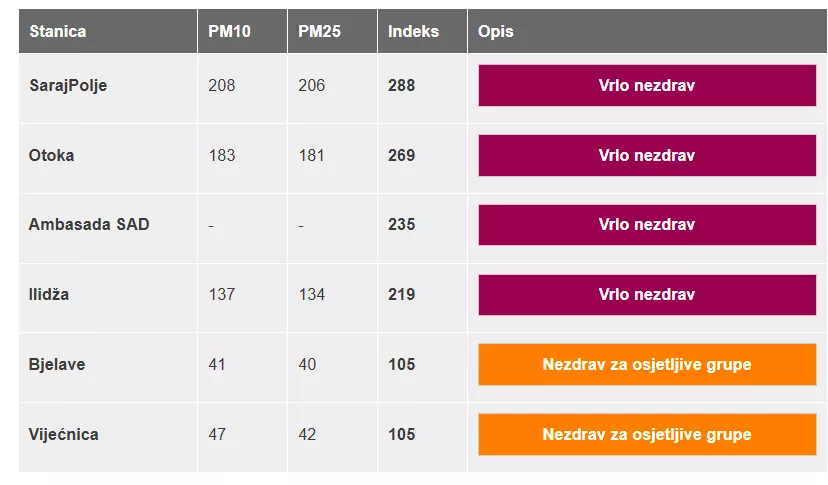Click the Ambasada SAD Vrlo nezdrav badge
The width and height of the screenshot is (828, 485).
click(647, 225)
